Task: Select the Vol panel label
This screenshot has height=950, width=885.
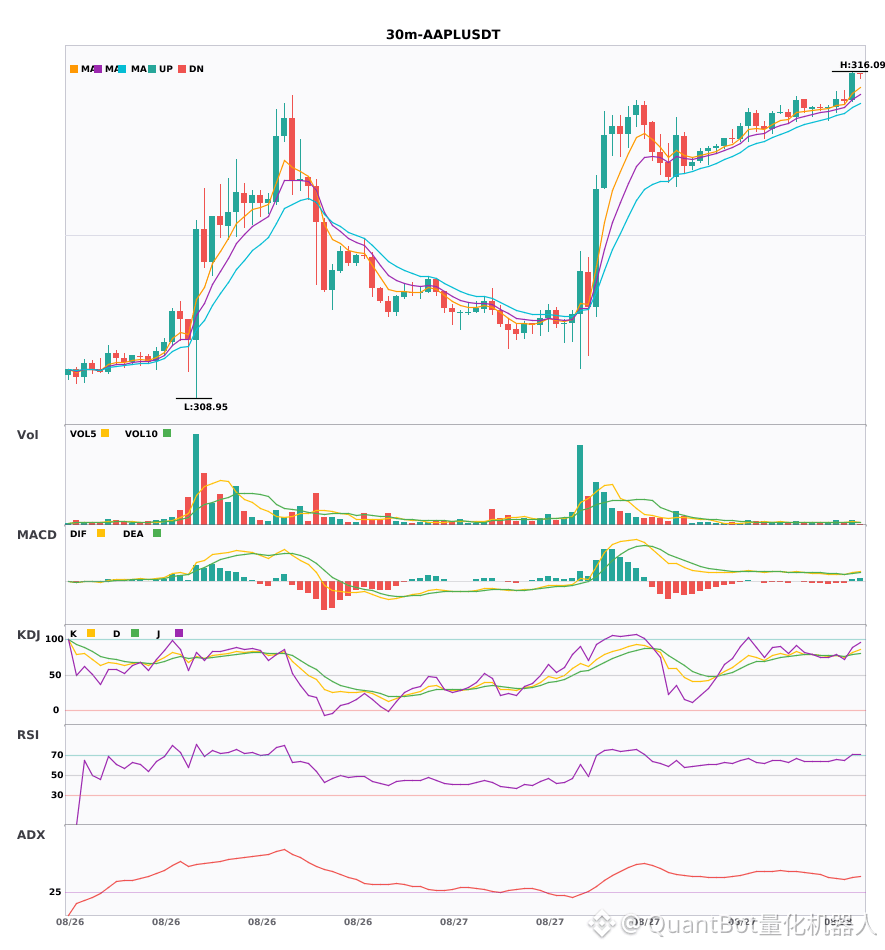Action: (x=27, y=435)
